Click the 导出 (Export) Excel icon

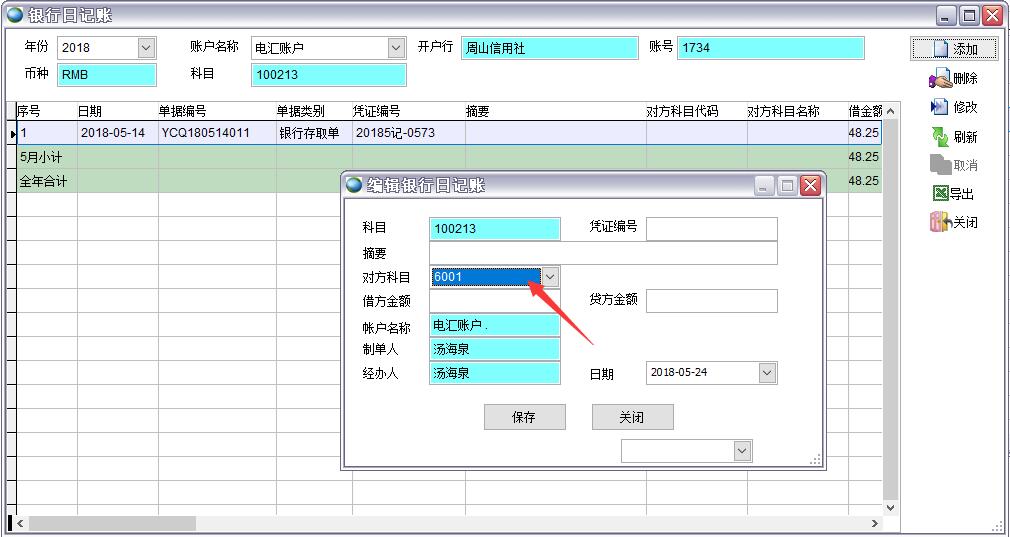940,194
